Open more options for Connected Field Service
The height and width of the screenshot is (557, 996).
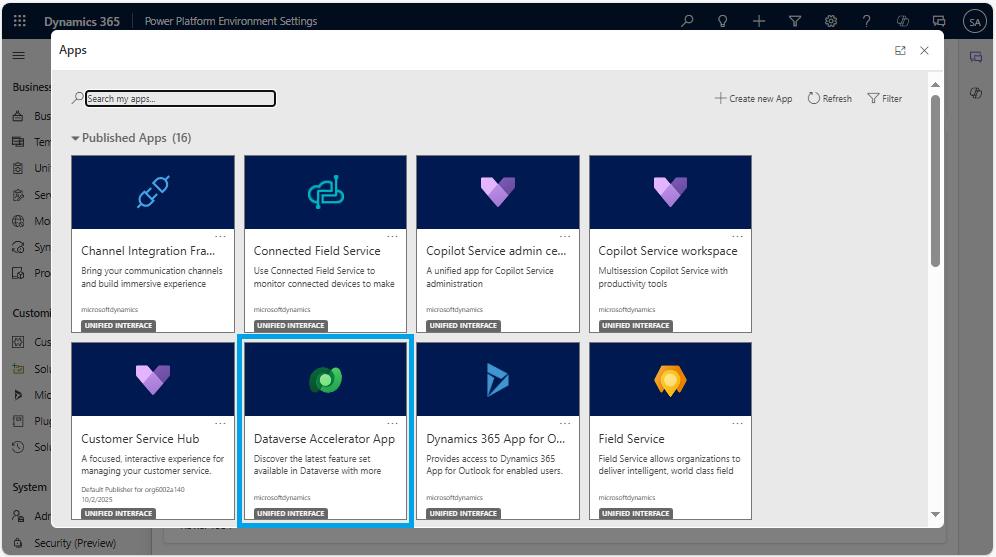tap(392, 236)
